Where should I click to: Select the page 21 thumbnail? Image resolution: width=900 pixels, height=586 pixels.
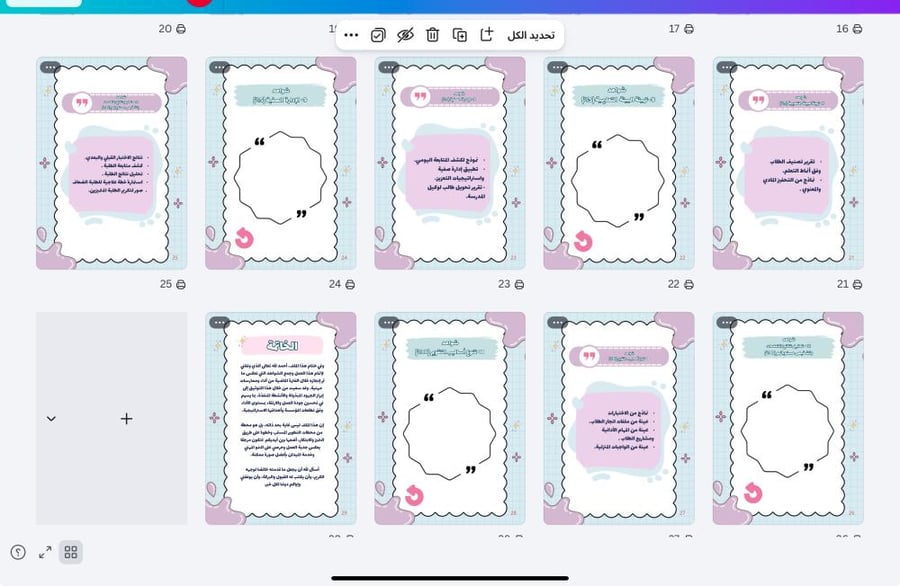pos(788,163)
